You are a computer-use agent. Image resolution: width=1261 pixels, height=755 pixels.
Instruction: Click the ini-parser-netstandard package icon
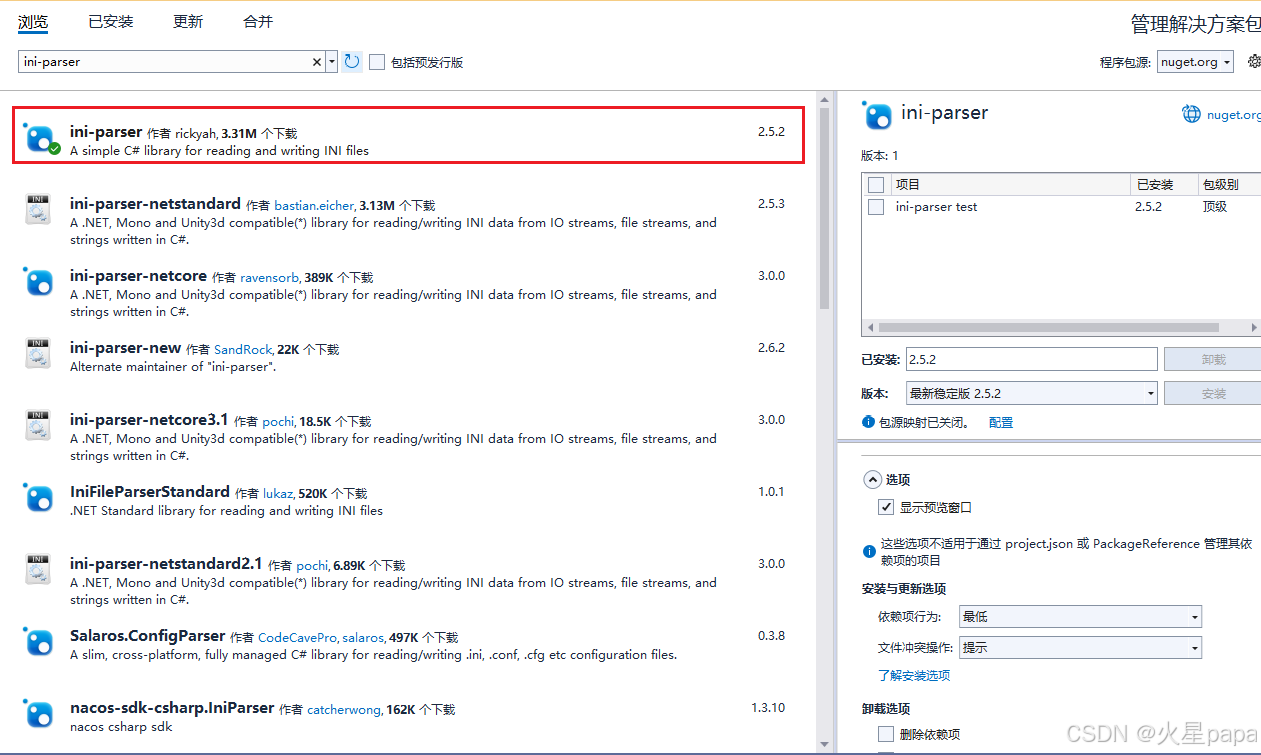click(x=38, y=209)
